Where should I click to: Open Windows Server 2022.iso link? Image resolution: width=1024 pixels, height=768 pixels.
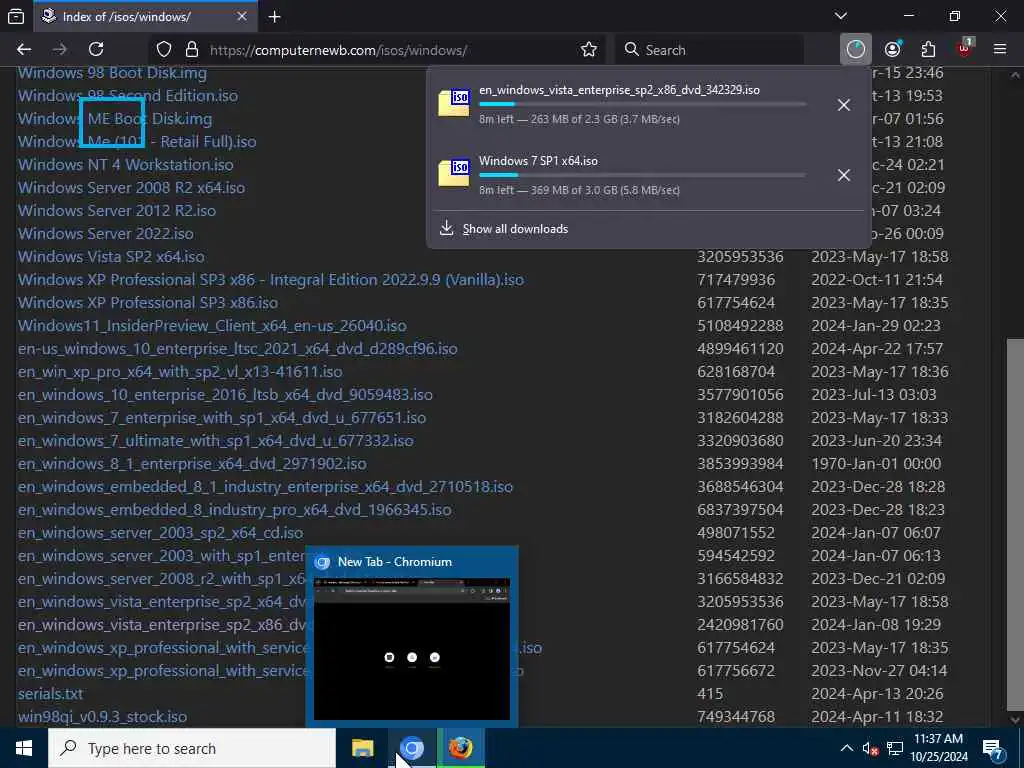[106, 233]
